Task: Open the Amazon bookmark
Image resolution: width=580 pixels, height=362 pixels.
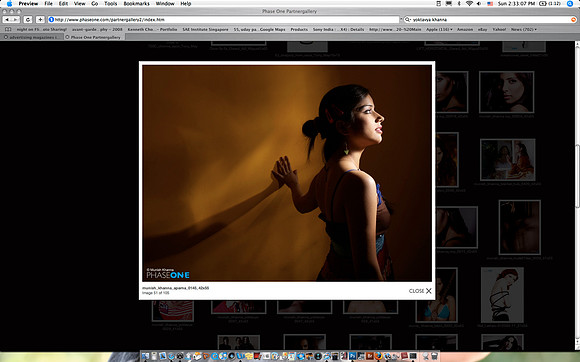Action: (465, 29)
